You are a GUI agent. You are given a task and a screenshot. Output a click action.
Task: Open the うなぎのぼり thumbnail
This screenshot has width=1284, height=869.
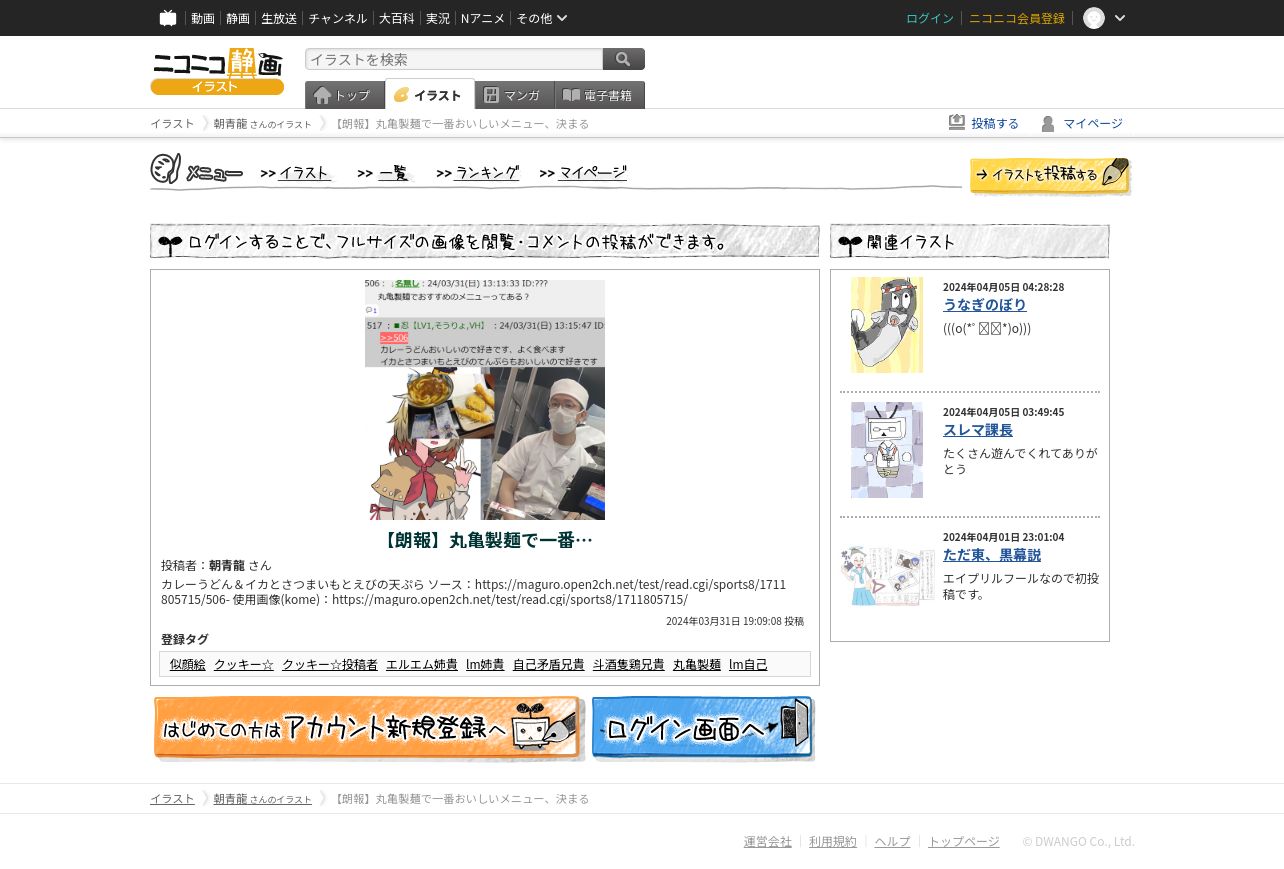(887, 325)
